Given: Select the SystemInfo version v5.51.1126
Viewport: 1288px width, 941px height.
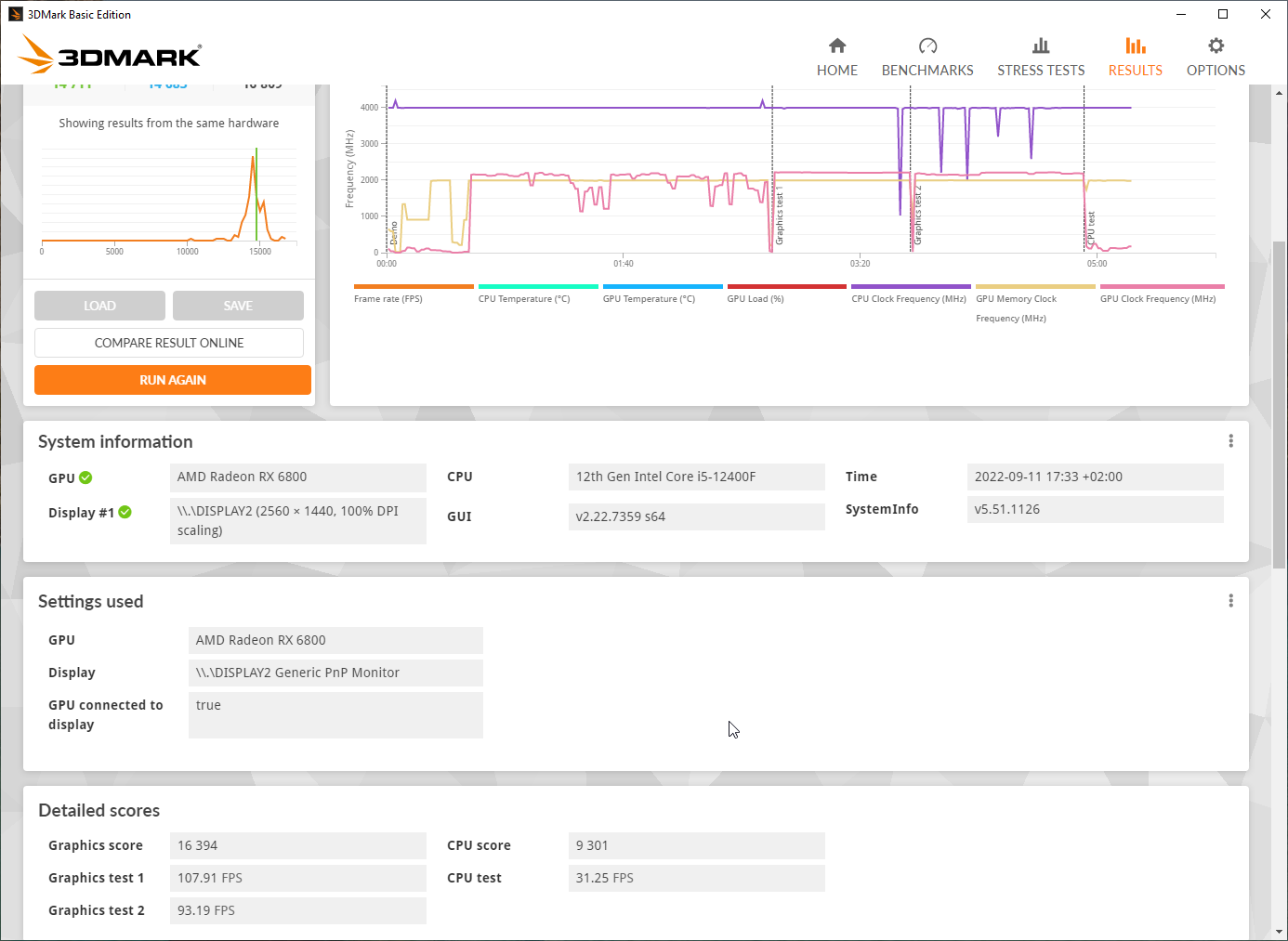Looking at the screenshot, I should [x=1096, y=509].
